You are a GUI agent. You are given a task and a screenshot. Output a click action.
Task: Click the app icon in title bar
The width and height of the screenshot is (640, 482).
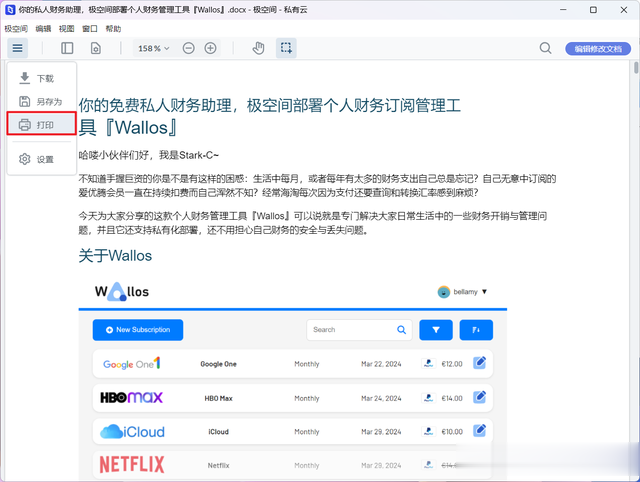click(x=10, y=10)
